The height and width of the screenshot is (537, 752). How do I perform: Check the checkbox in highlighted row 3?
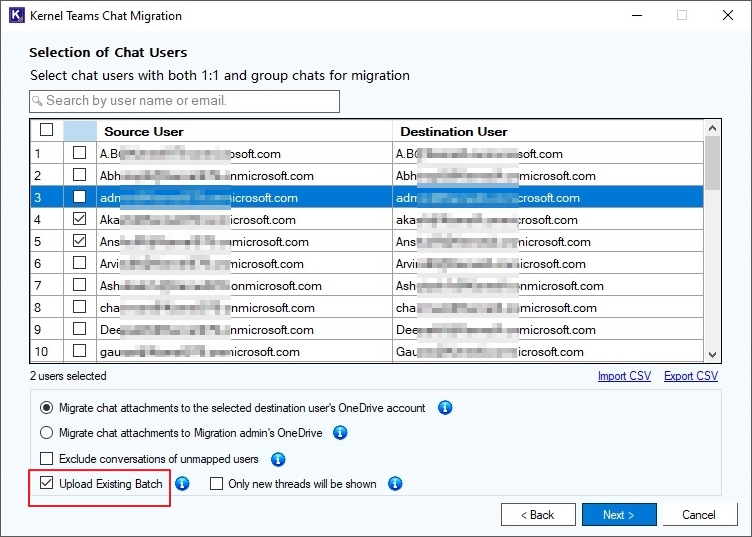pyautogui.click(x=80, y=197)
